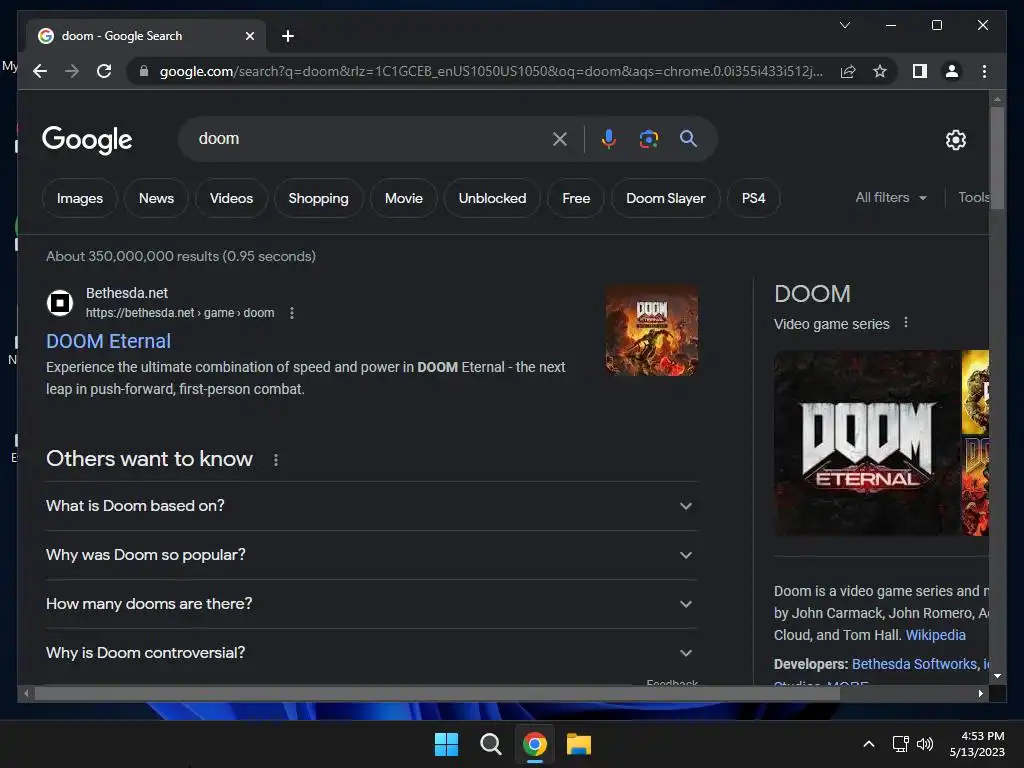Open Wikipedia link in knowledge panel
This screenshot has height=768, width=1024.
[x=935, y=635]
